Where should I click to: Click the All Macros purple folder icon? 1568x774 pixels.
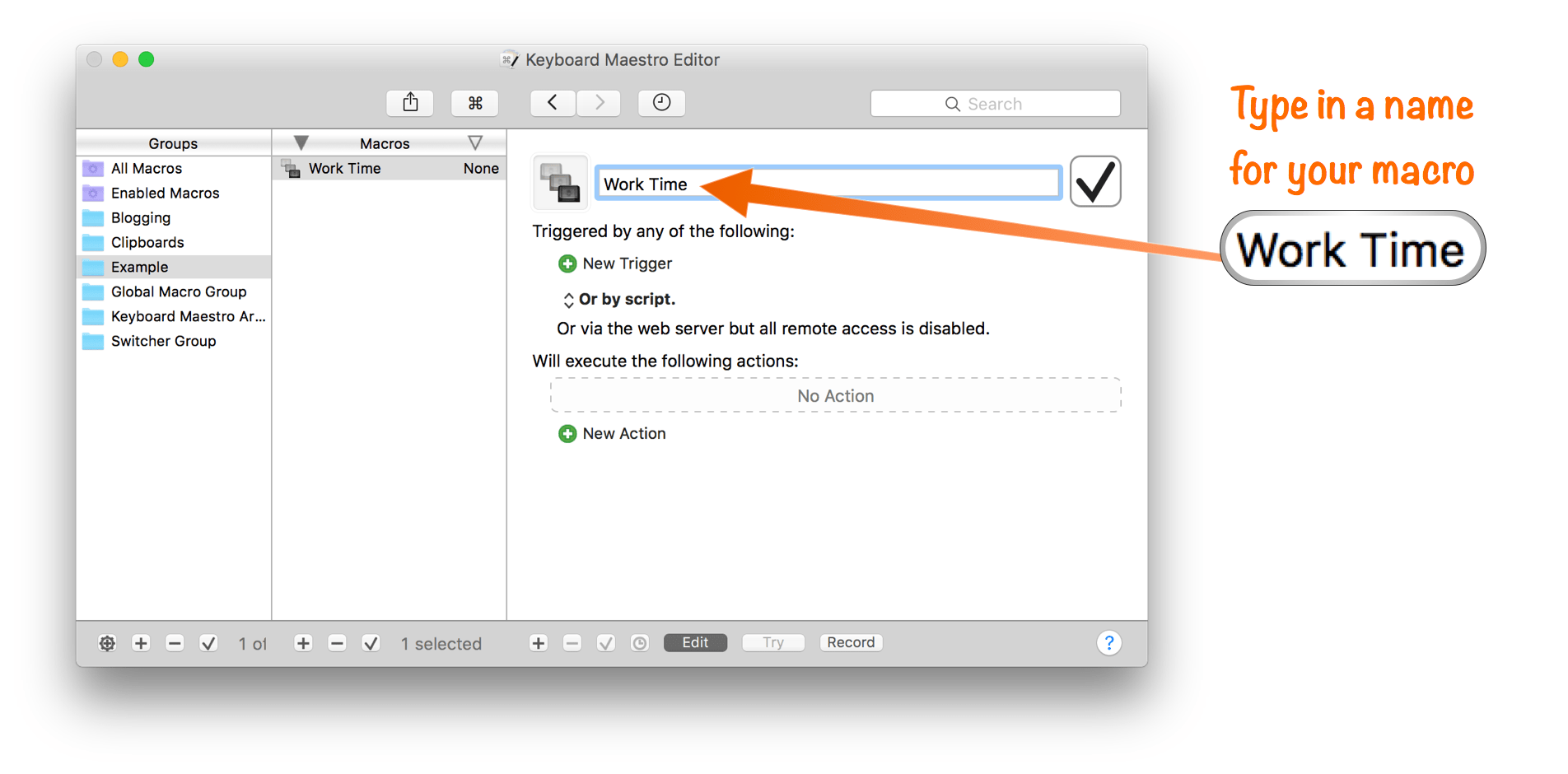(93, 168)
